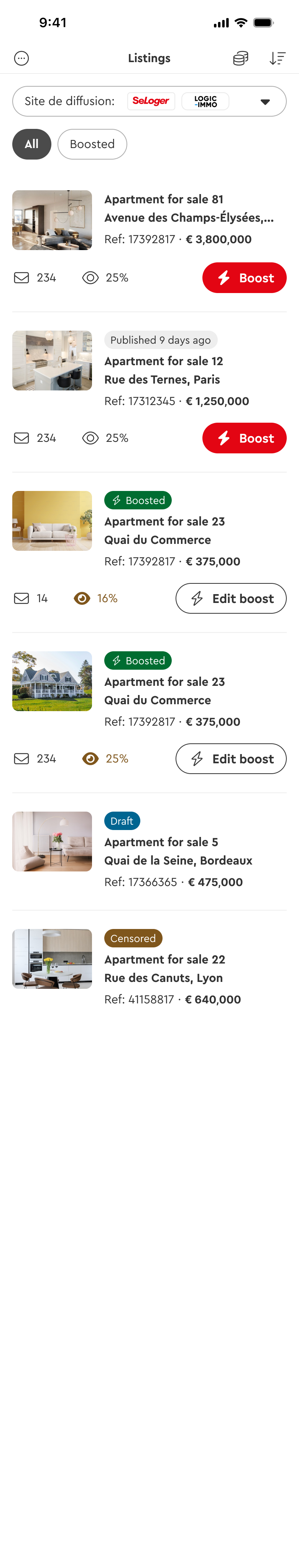Viewport: 299px width, 1568px height.
Task: Toggle views eye on Rue des Ternes listing
Action: coord(90,438)
